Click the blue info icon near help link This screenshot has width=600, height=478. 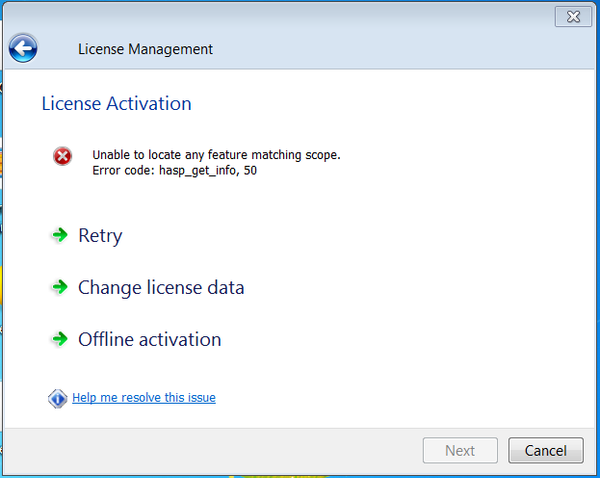[x=58, y=398]
